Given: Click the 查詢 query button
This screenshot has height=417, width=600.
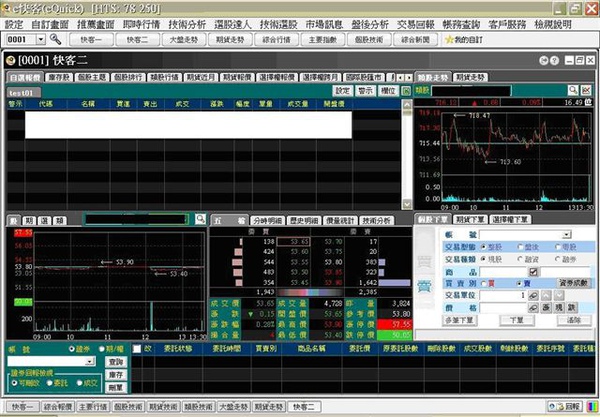Looking at the screenshot, I should click(116, 362).
